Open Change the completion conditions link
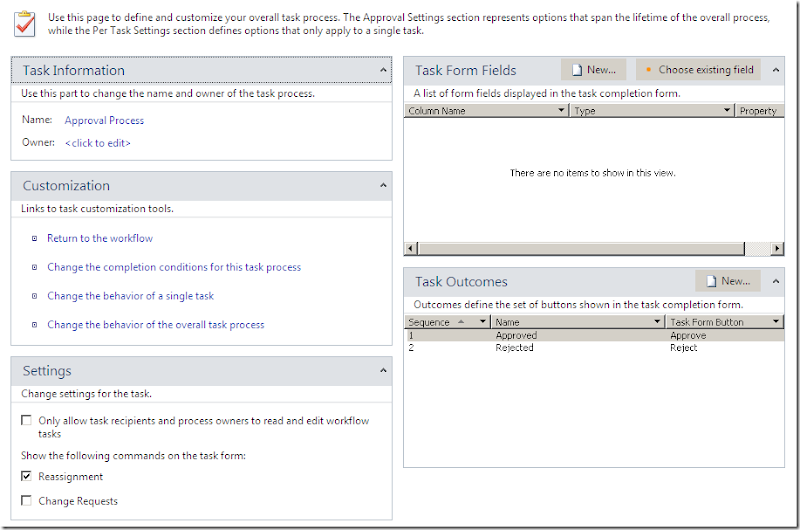This screenshot has width=800, height=530. [174, 267]
